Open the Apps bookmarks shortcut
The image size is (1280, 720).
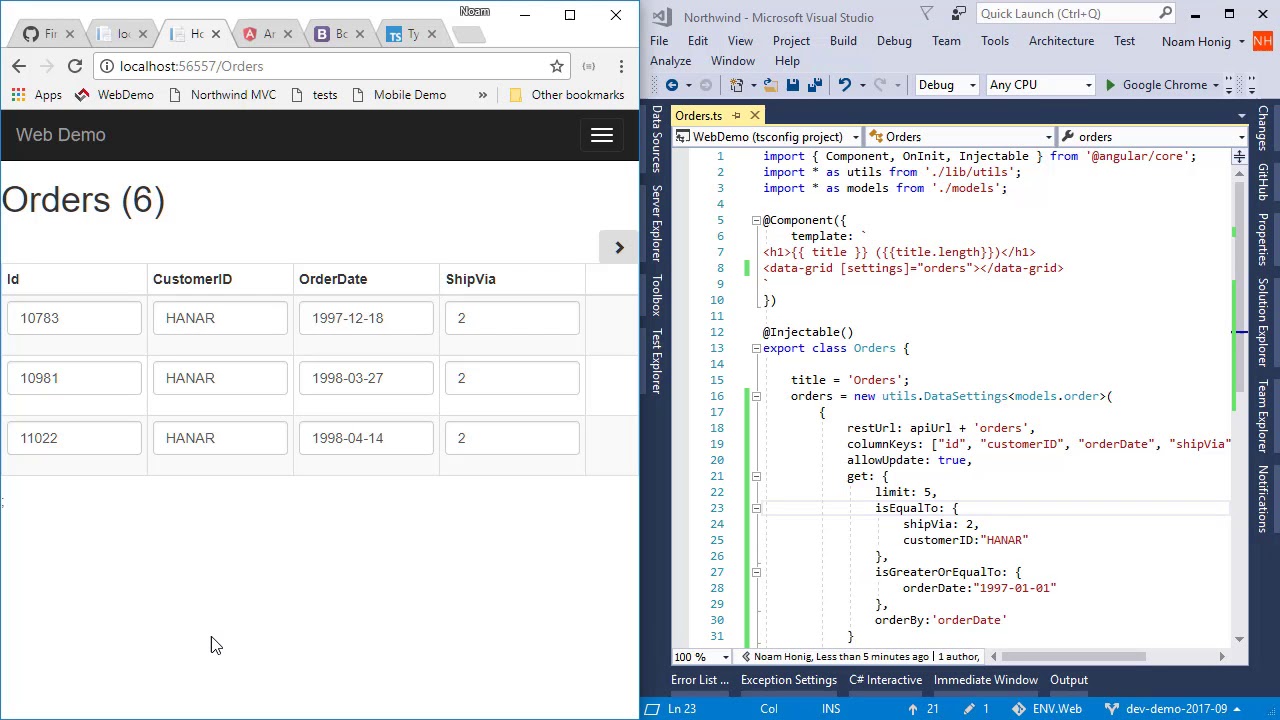click(x=37, y=95)
